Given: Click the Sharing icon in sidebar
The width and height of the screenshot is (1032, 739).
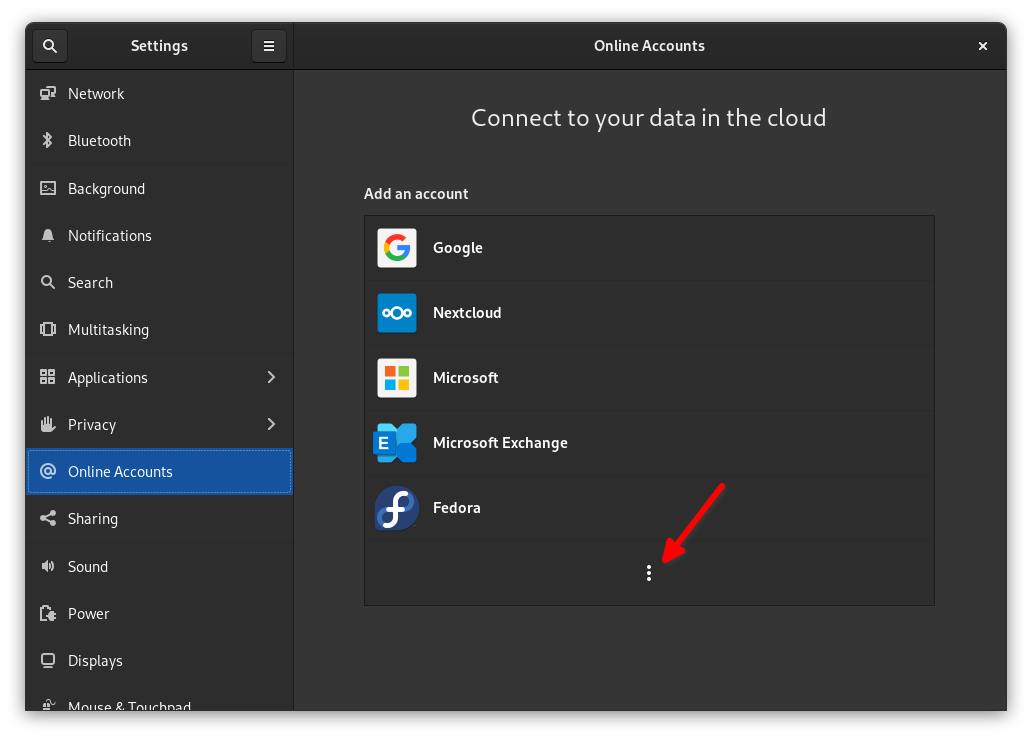Looking at the screenshot, I should point(47,519).
